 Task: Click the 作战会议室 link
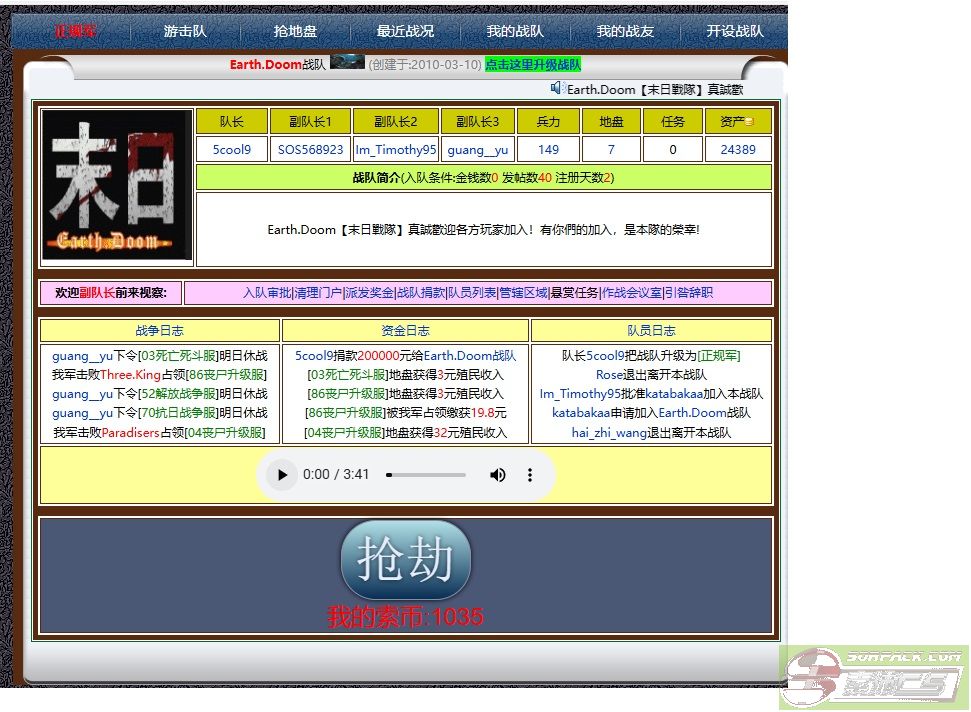[631, 293]
